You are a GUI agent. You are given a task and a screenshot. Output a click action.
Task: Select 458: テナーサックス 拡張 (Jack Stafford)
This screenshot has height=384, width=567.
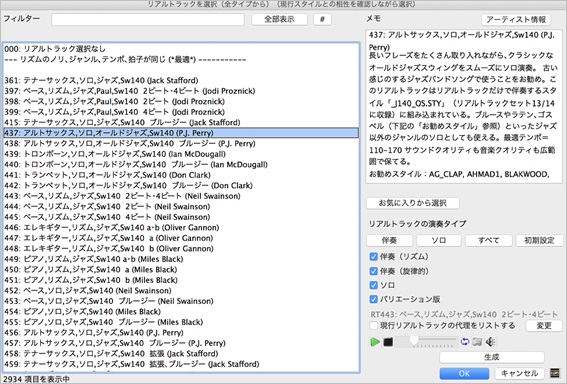coord(181,353)
